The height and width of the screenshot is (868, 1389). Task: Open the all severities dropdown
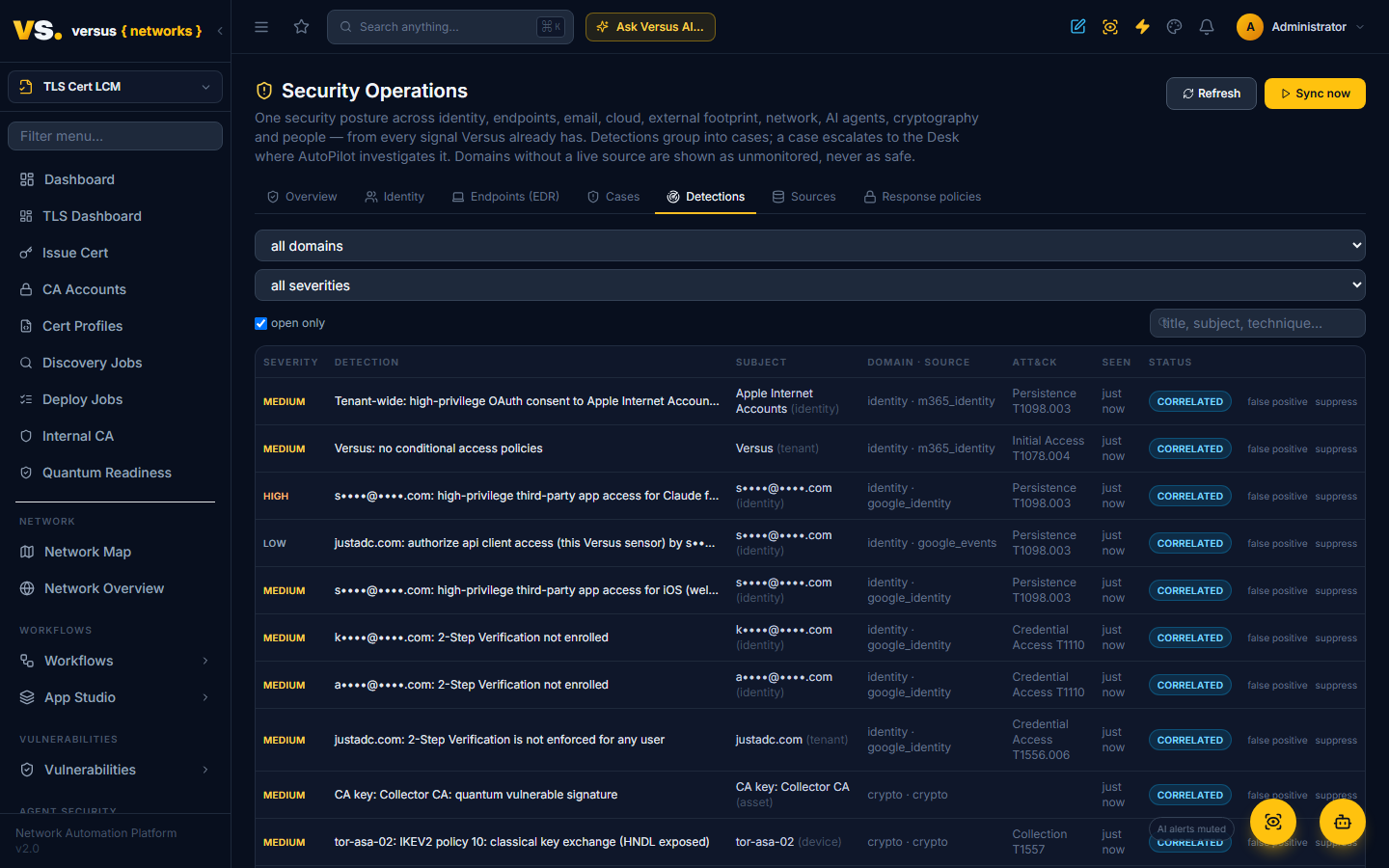810,285
